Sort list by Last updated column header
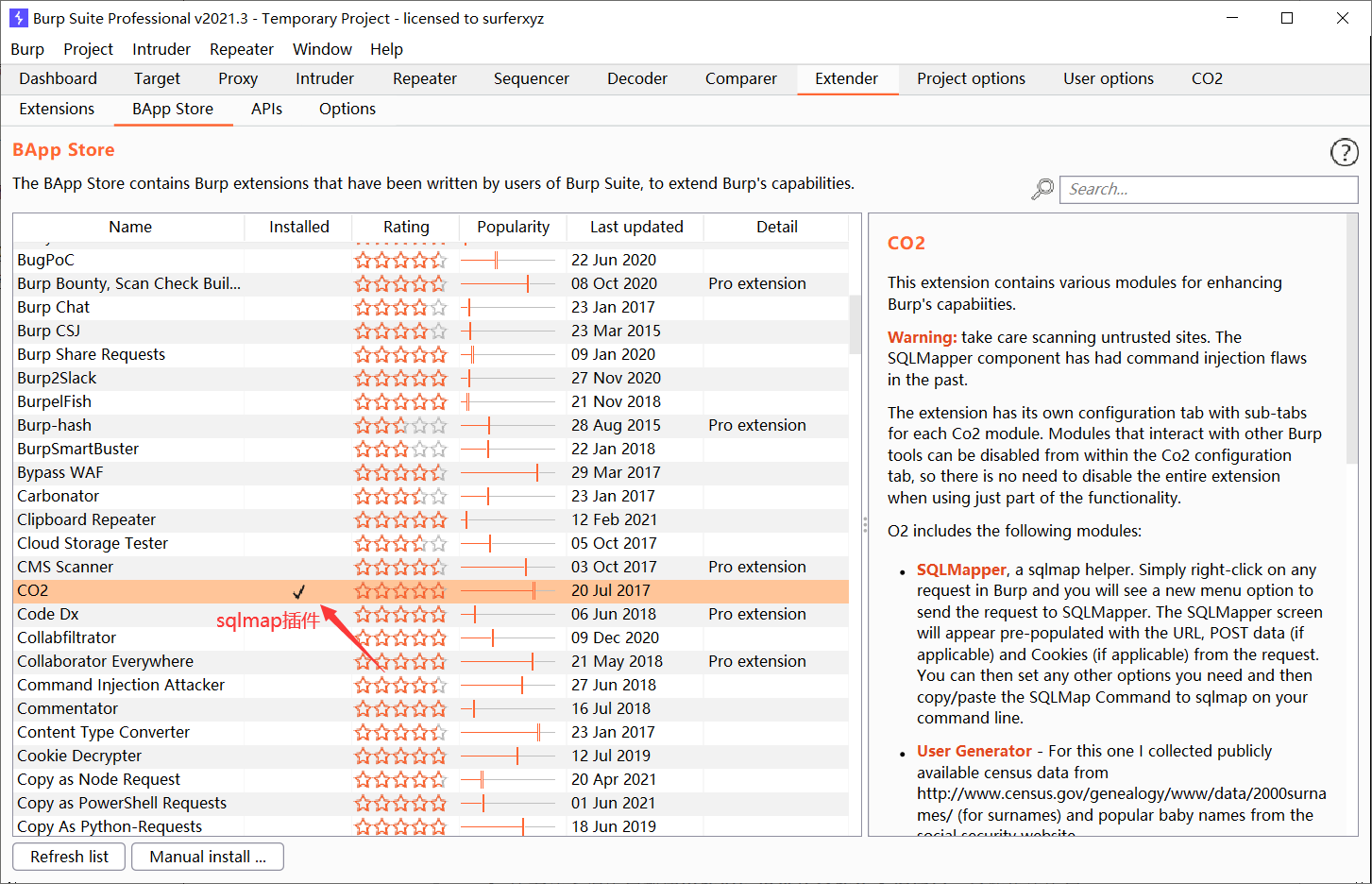1372x884 pixels. (636, 227)
